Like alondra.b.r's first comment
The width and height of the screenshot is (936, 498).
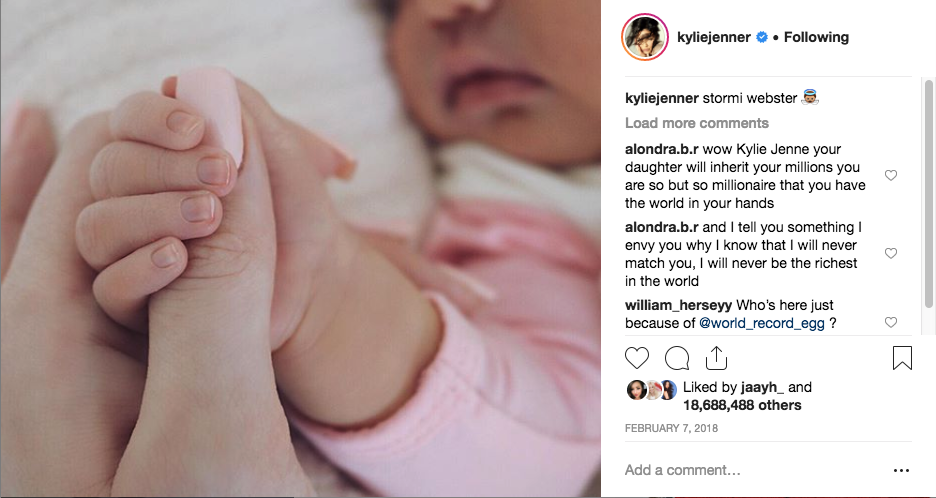pyautogui.click(x=891, y=176)
